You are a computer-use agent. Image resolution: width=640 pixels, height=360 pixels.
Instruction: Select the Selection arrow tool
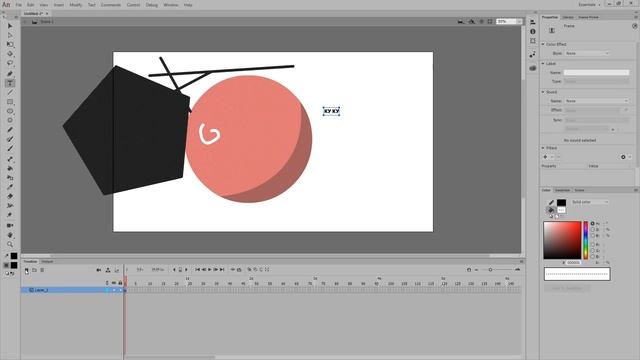pos(10,26)
